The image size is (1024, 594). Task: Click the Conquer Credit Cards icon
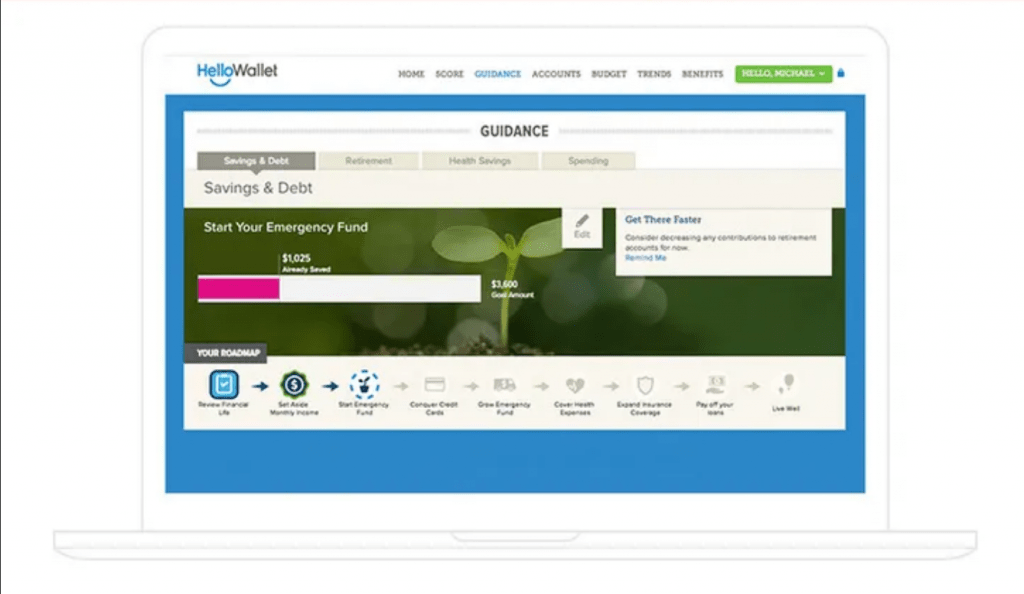(x=434, y=384)
